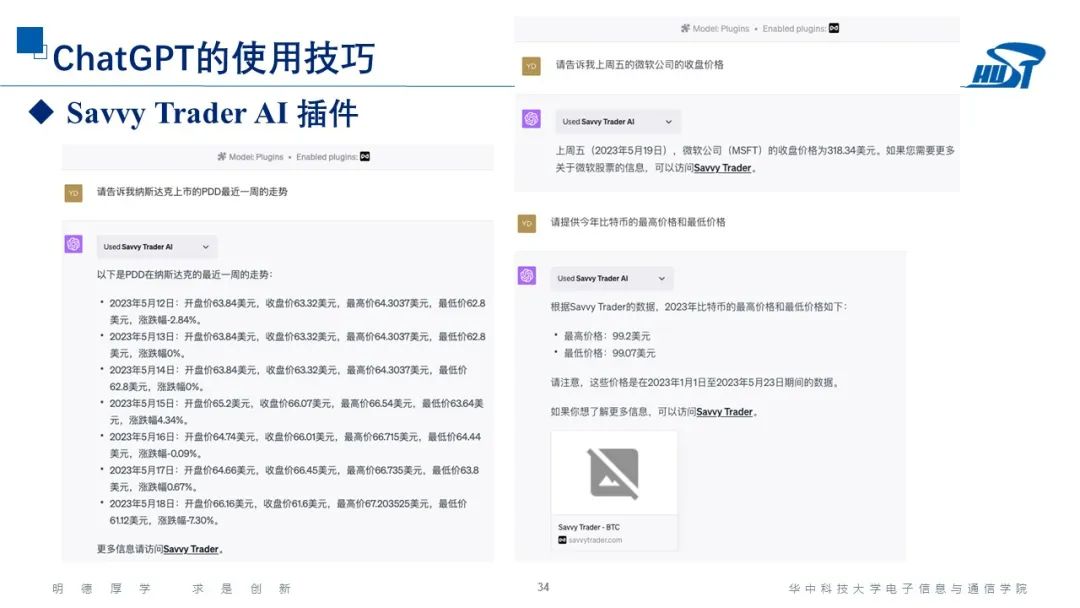Click the 2023年5月12日 PDD price row
Viewport: 1080px width, 608px height.
pyautogui.click(x=296, y=311)
